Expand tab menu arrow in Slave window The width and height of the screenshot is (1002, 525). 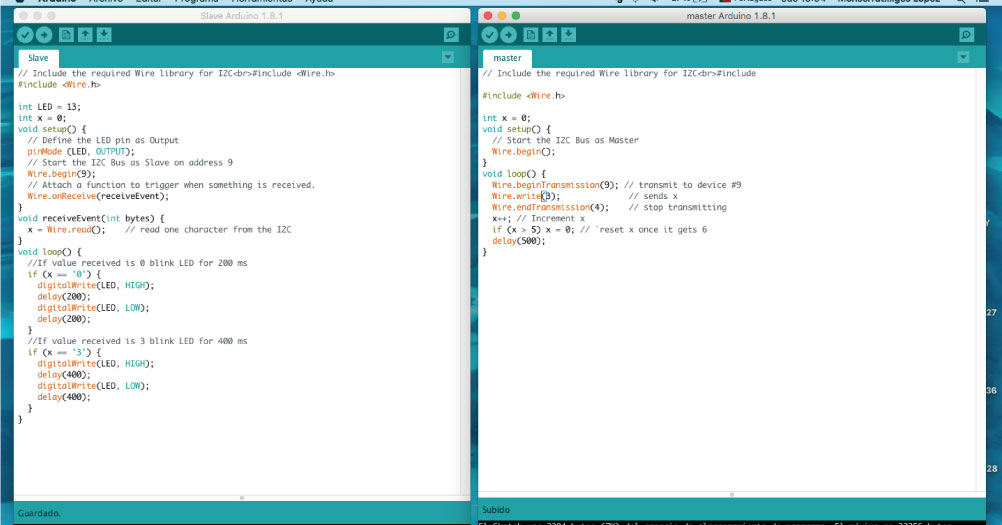448,57
